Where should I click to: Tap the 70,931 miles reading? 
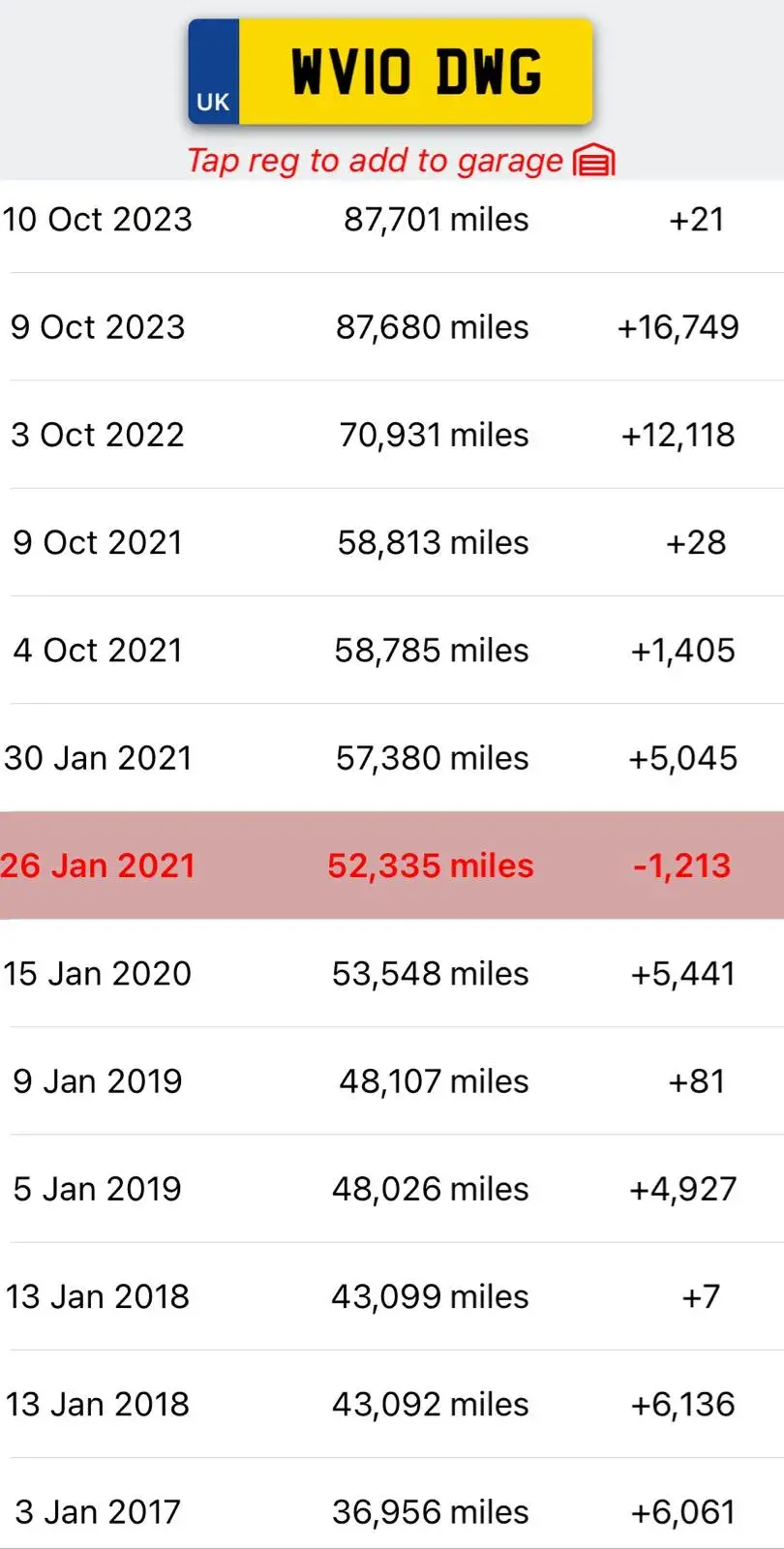[434, 435]
